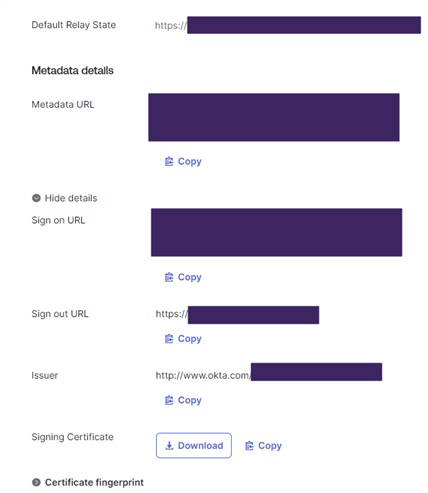The image size is (428, 493).
Task: Copy the Sign out URL via Copy link
Action: pyautogui.click(x=183, y=339)
